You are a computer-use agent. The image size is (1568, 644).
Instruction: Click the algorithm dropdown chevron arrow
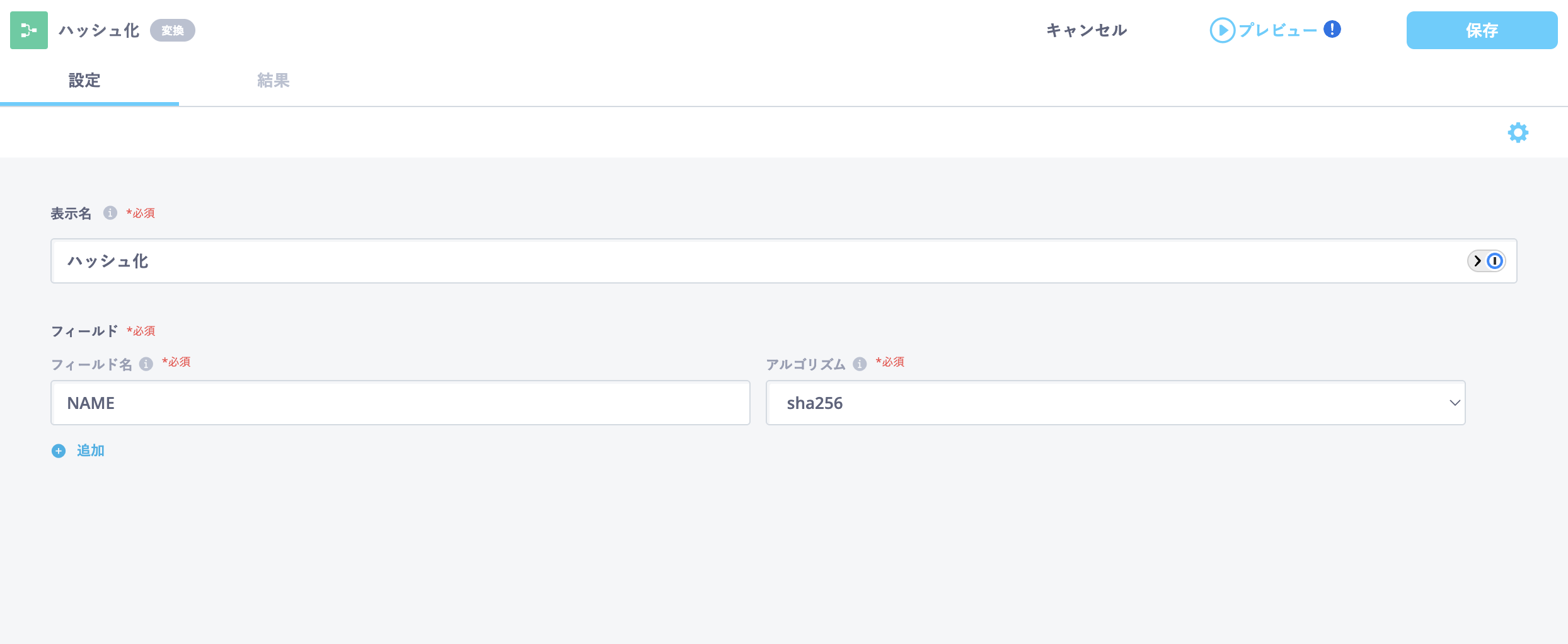coord(1455,403)
